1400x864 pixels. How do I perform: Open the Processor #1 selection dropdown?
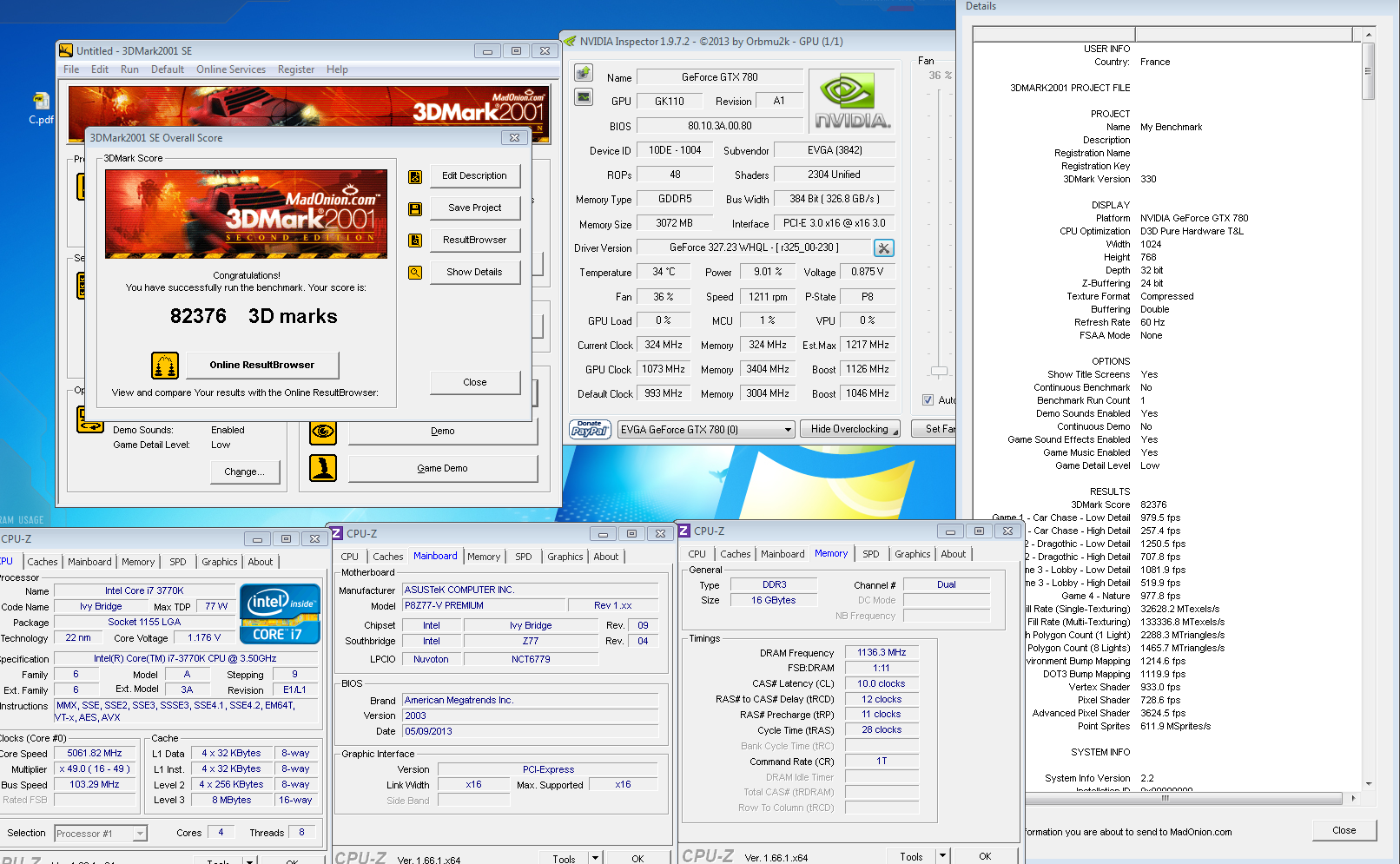(101, 834)
